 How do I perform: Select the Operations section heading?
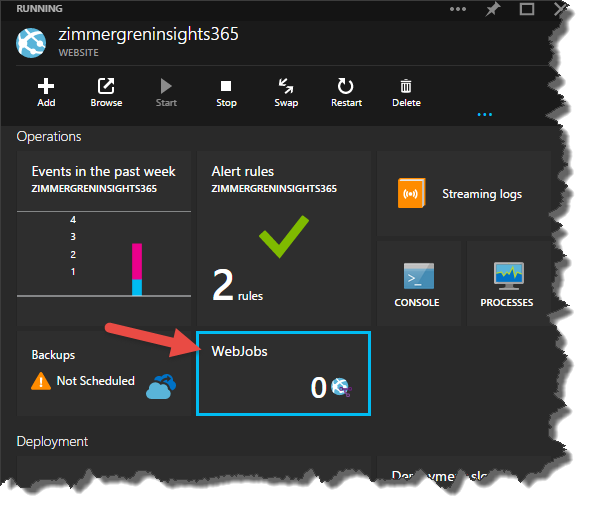pyautogui.click(x=49, y=136)
